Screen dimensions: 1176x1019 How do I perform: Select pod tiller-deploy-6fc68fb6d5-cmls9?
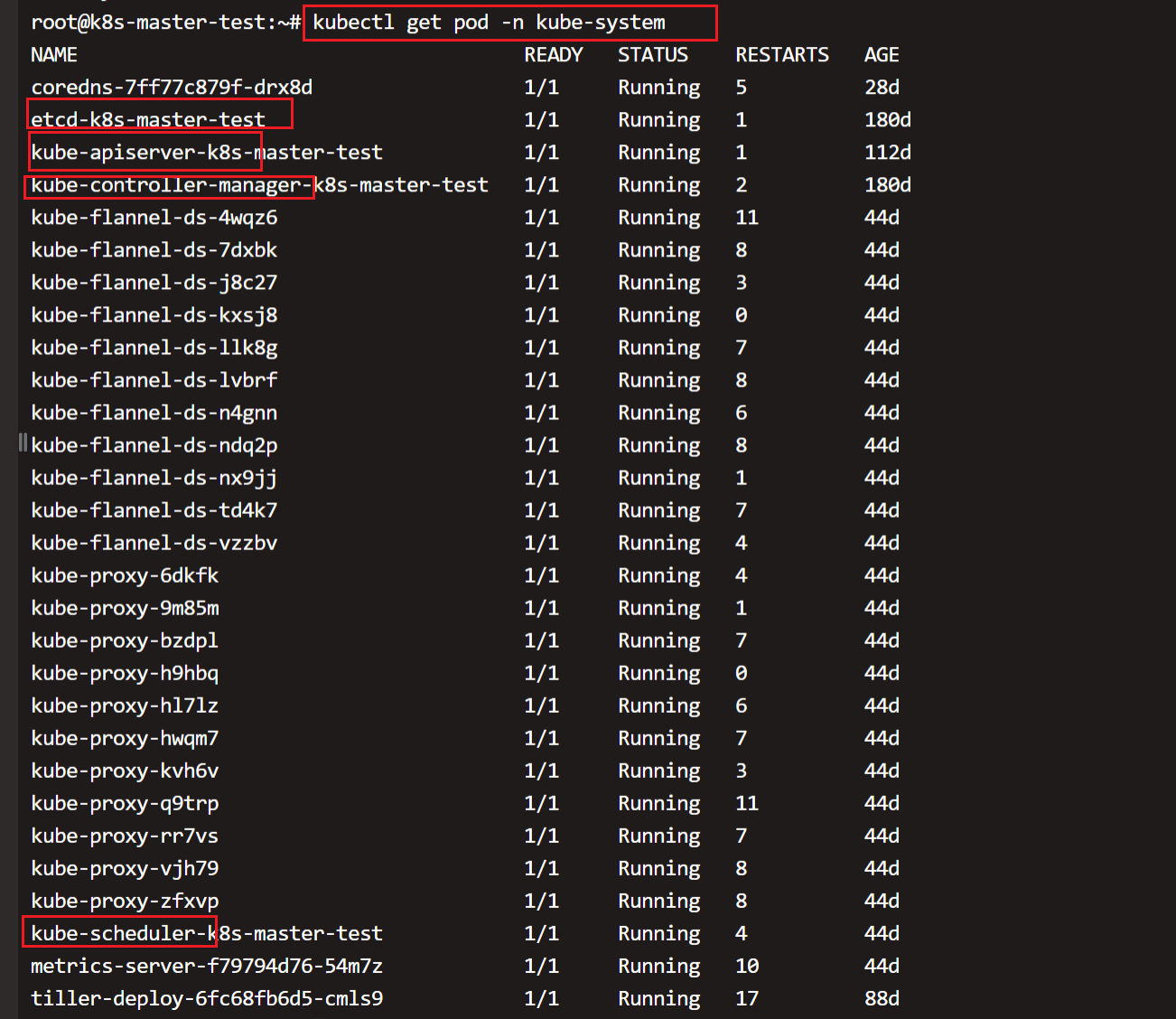207,998
